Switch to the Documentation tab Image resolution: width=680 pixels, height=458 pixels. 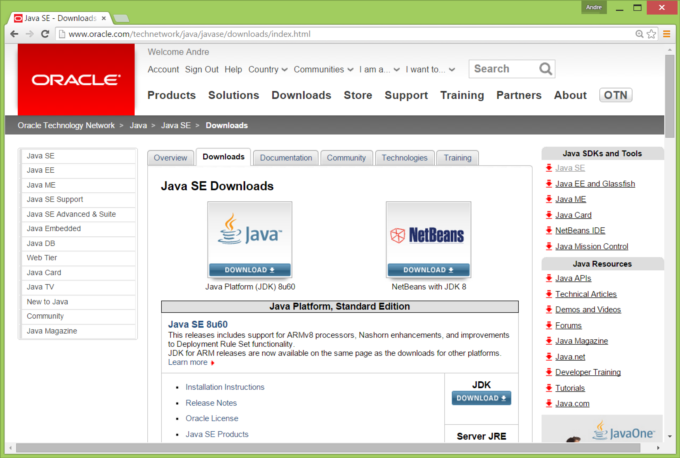click(286, 158)
